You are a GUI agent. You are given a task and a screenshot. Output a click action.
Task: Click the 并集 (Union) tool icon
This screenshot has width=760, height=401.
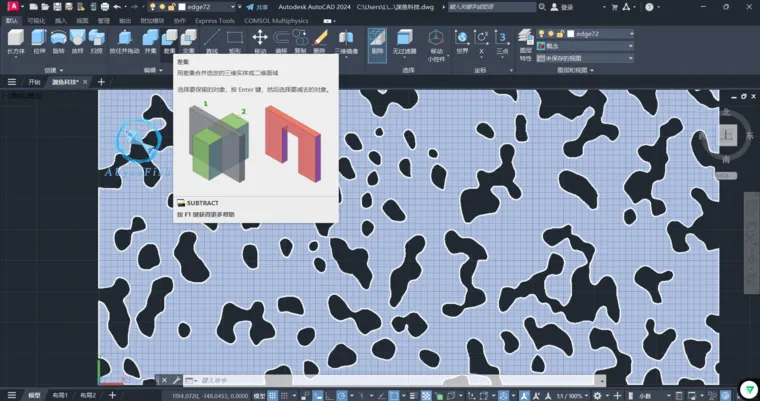click(x=150, y=41)
